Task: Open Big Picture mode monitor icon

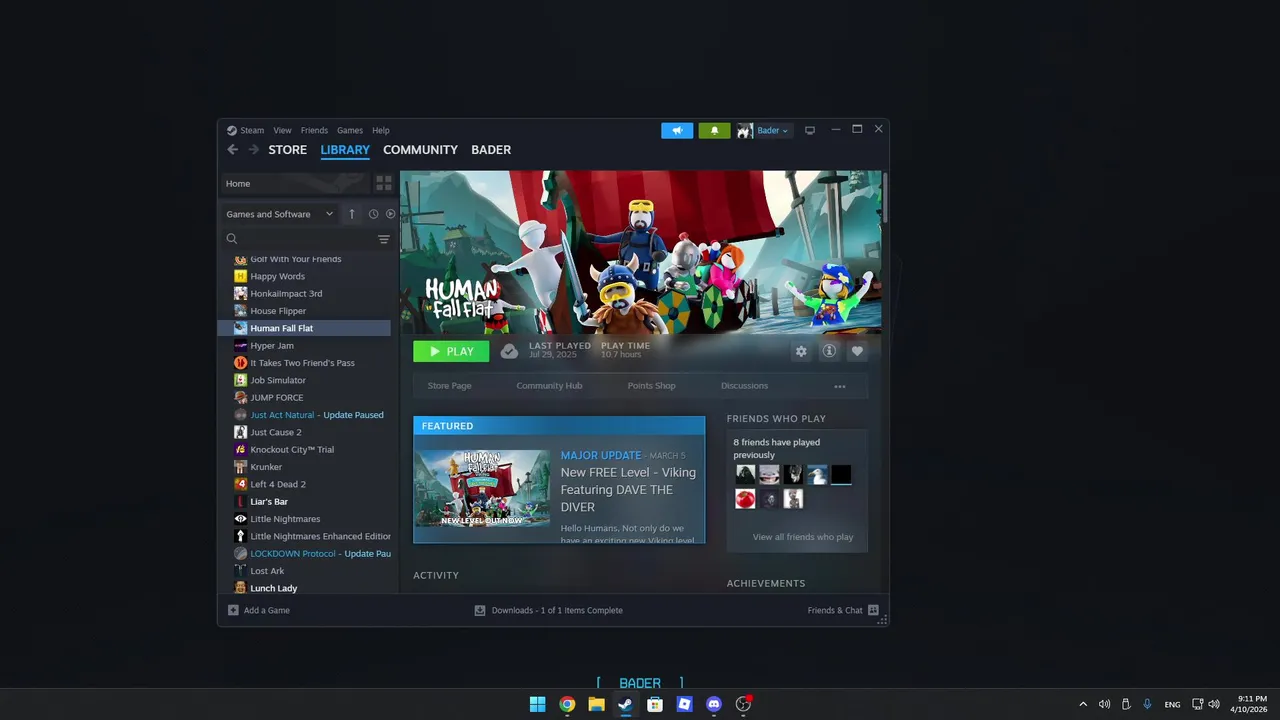Action: (x=810, y=130)
